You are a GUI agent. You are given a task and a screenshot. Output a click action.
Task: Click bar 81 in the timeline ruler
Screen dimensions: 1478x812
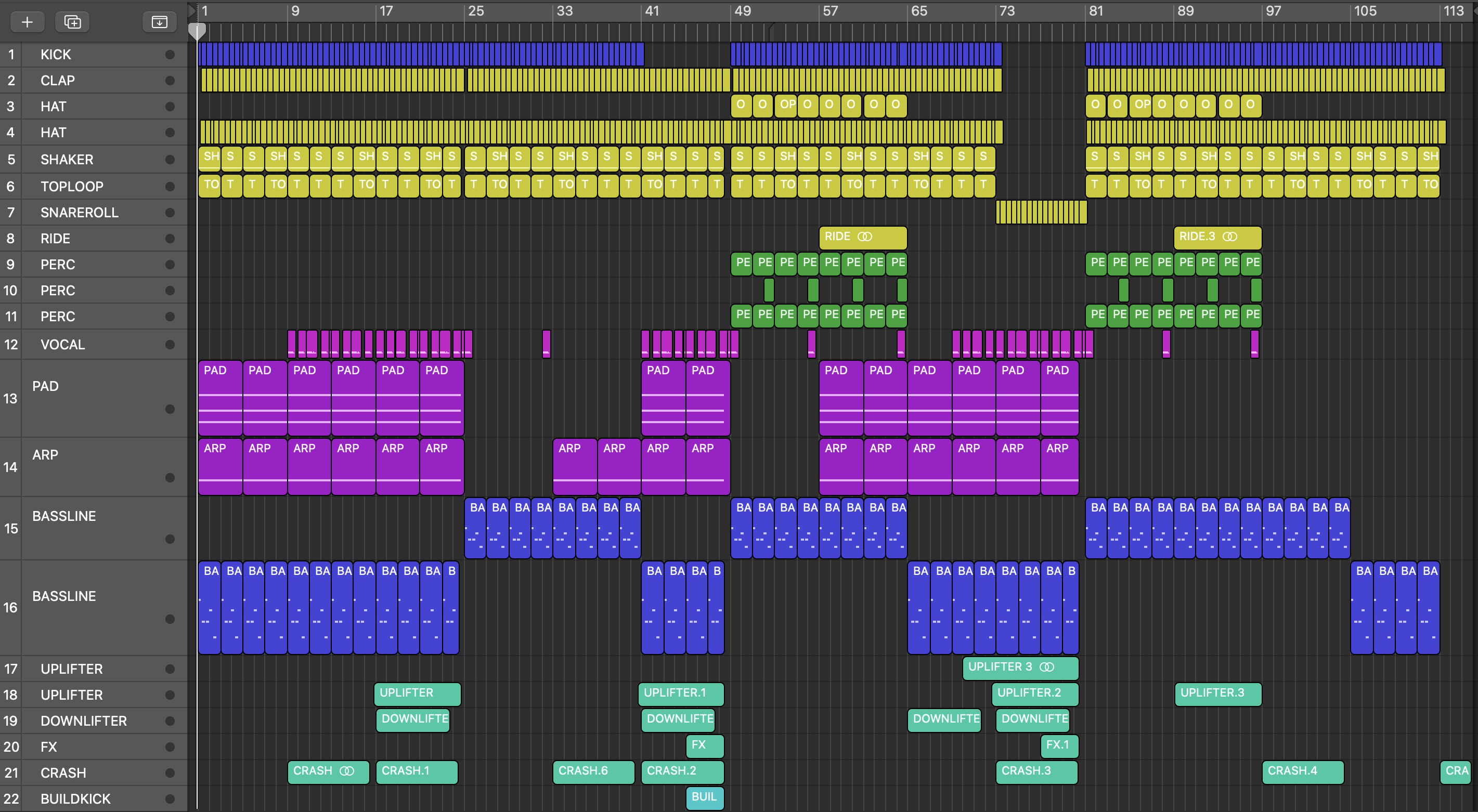pyautogui.click(x=1096, y=11)
